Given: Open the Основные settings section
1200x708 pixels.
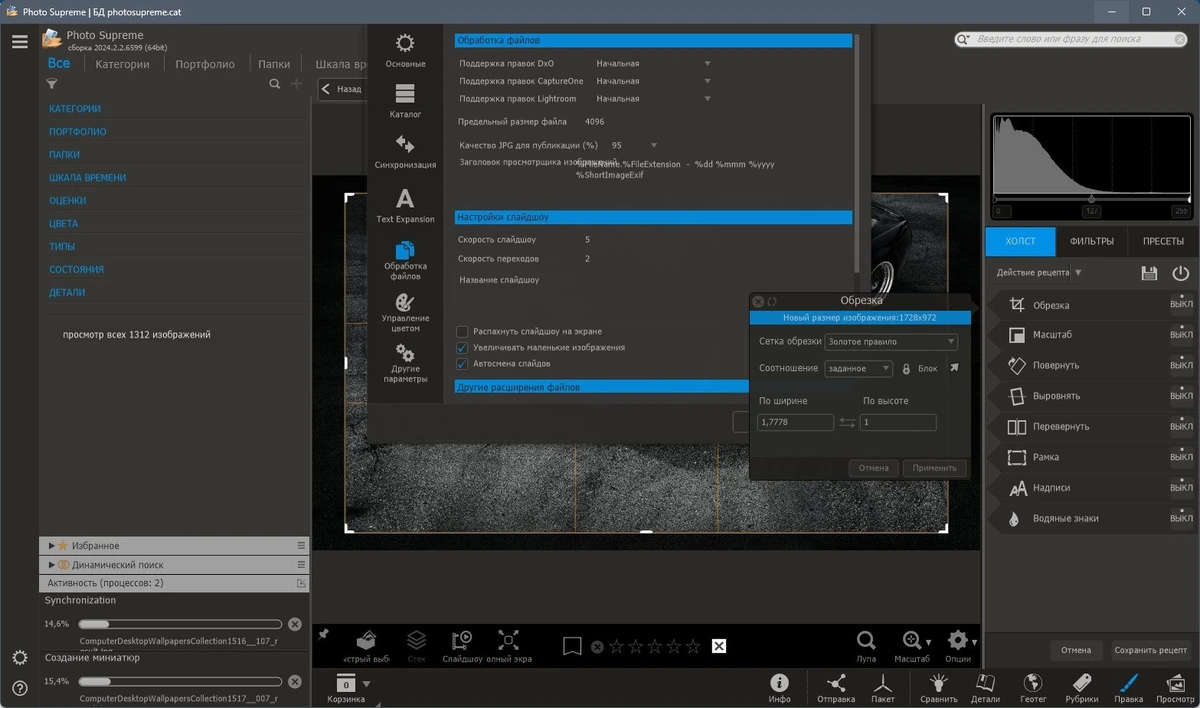Looking at the screenshot, I should (x=405, y=51).
